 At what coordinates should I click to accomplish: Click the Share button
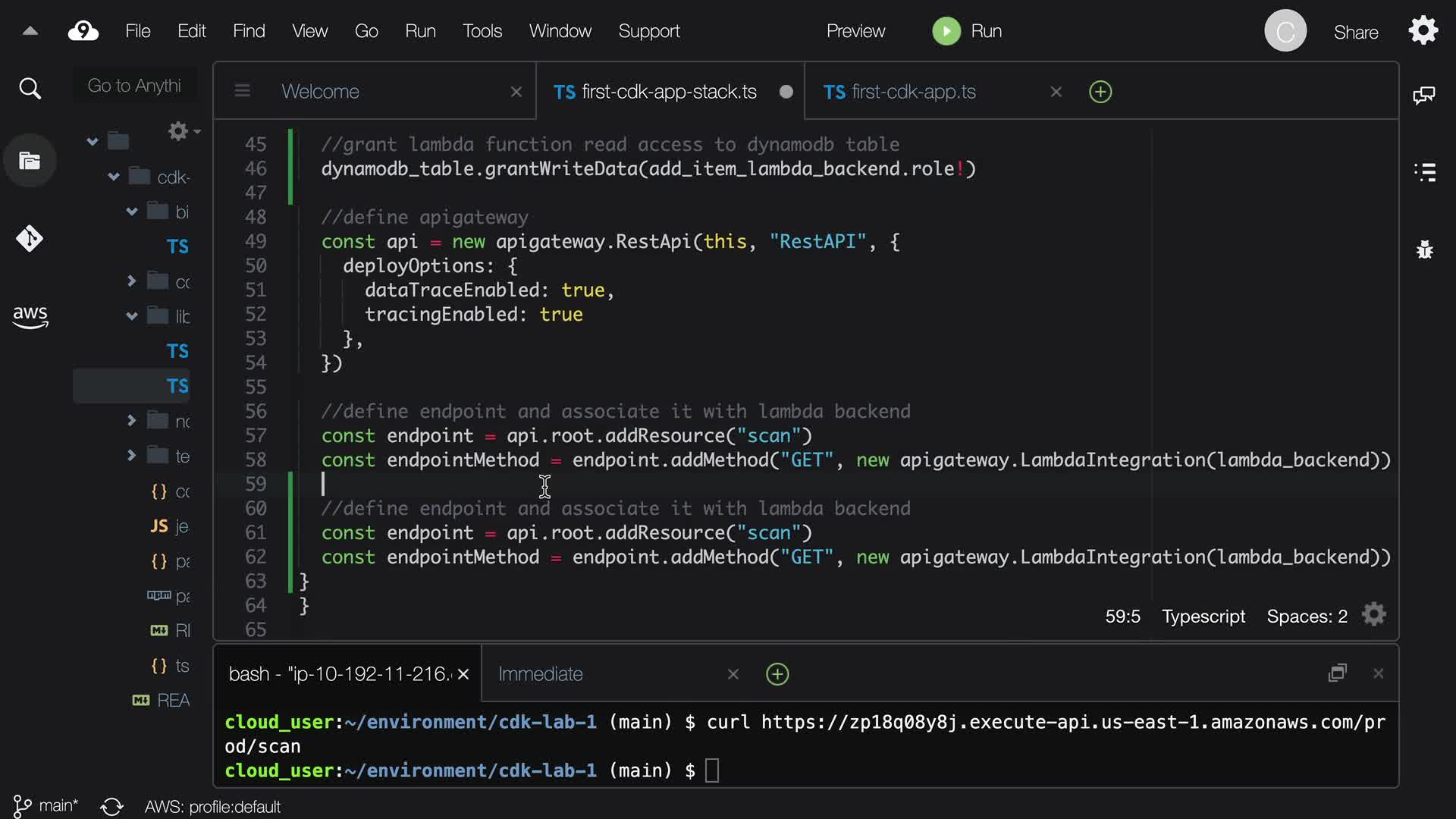[x=1355, y=32]
